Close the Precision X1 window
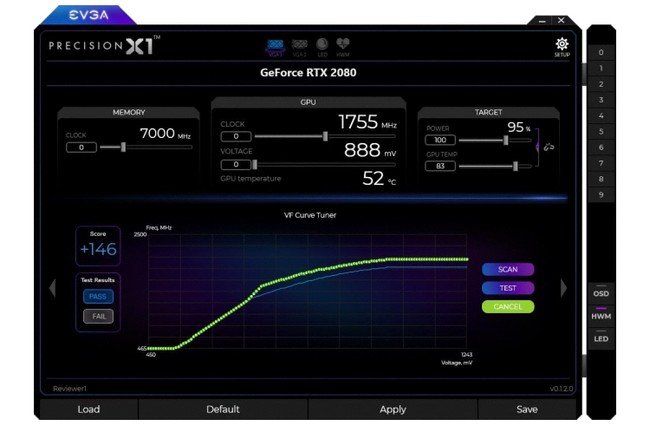Image resolution: width=650 pixels, height=426 pixels. pyautogui.click(x=561, y=20)
